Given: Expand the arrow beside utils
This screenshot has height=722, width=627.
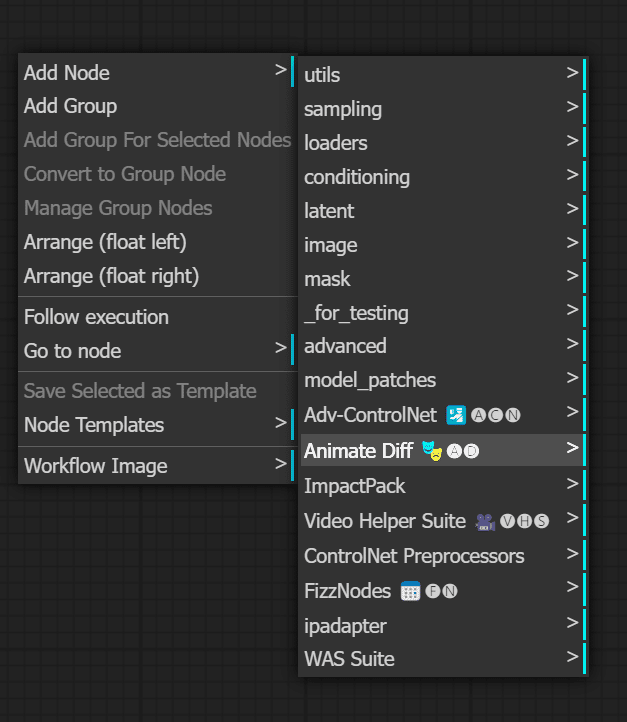Looking at the screenshot, I should [572, 72].
